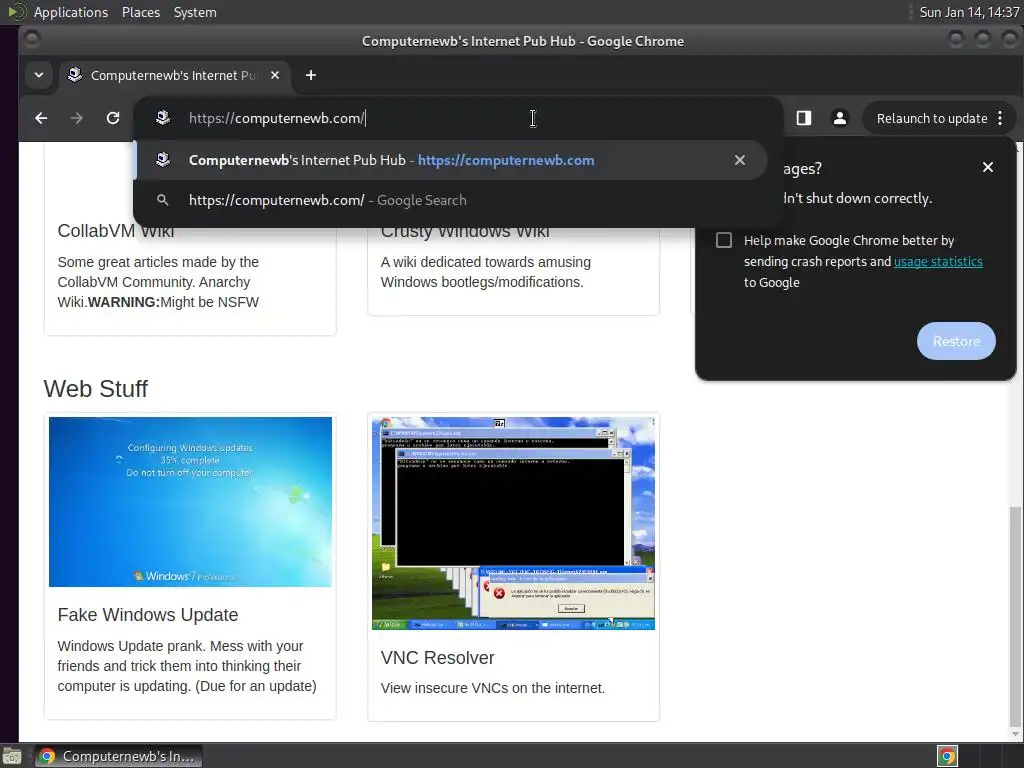Image resolution: width=1024 pixels, height=768 pixels.
Task: Click the site icon in address bar
Action: click(x=163, y=118)
